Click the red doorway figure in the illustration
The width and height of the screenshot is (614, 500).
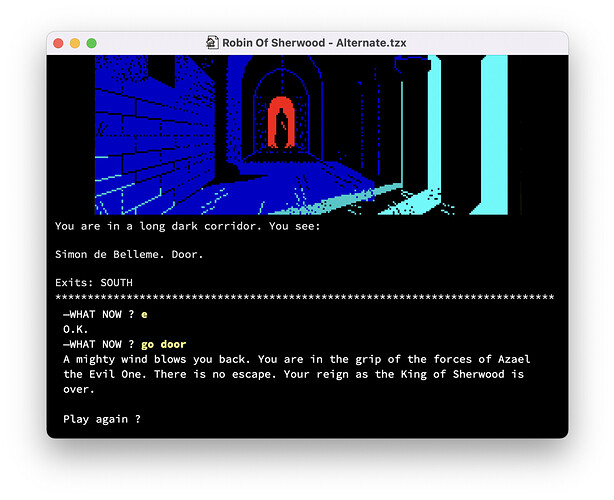[281, 123]
